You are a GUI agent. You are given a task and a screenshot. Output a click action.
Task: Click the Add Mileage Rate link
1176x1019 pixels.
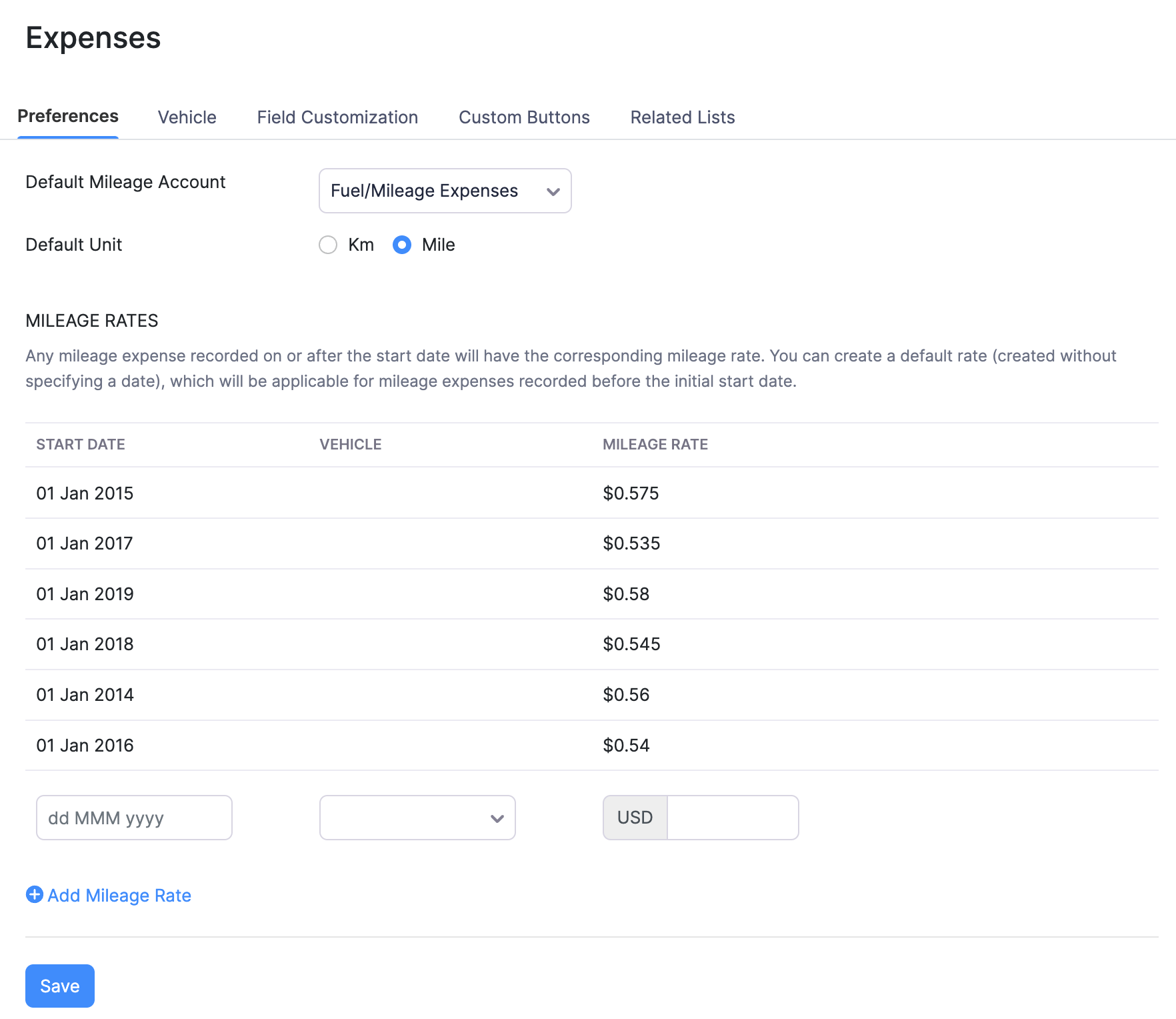[x=119, y=896]
